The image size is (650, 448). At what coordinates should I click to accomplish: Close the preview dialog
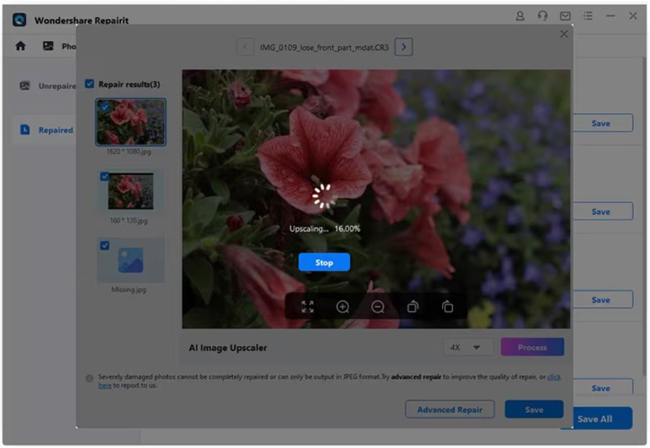point(564,34)
